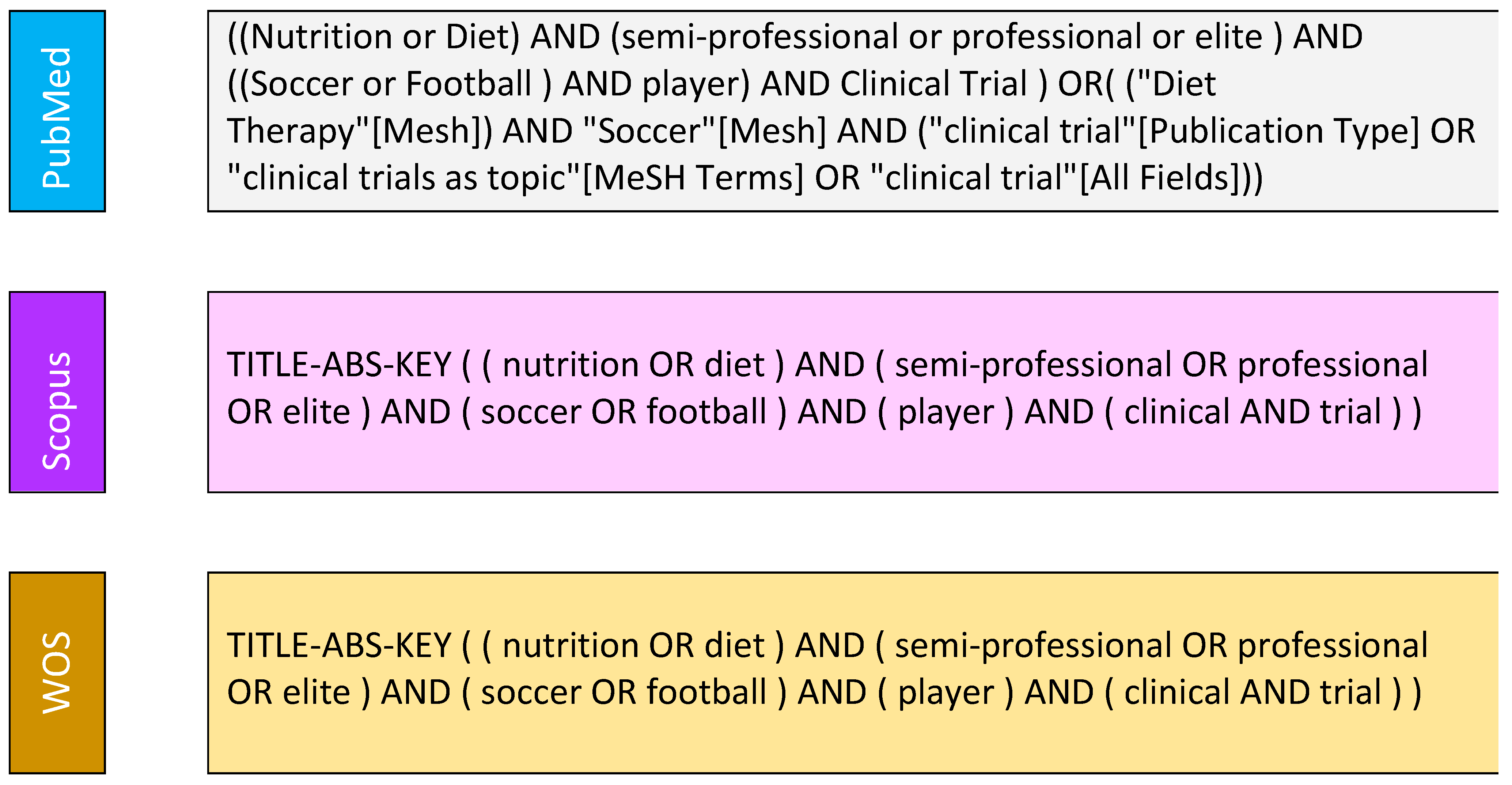
Task: Click "semi-professional" in the Scopus query
Action: coord(1033,365)
